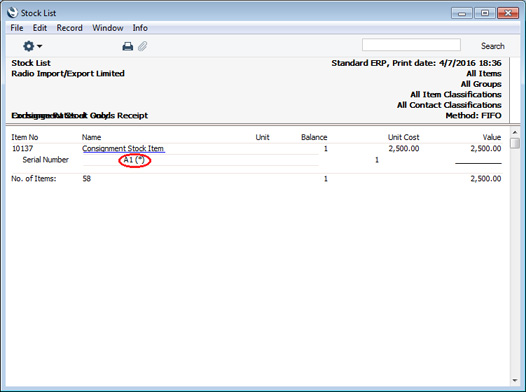Click the All Items text
Screen dimensions: 526x392
click(484, 73)
